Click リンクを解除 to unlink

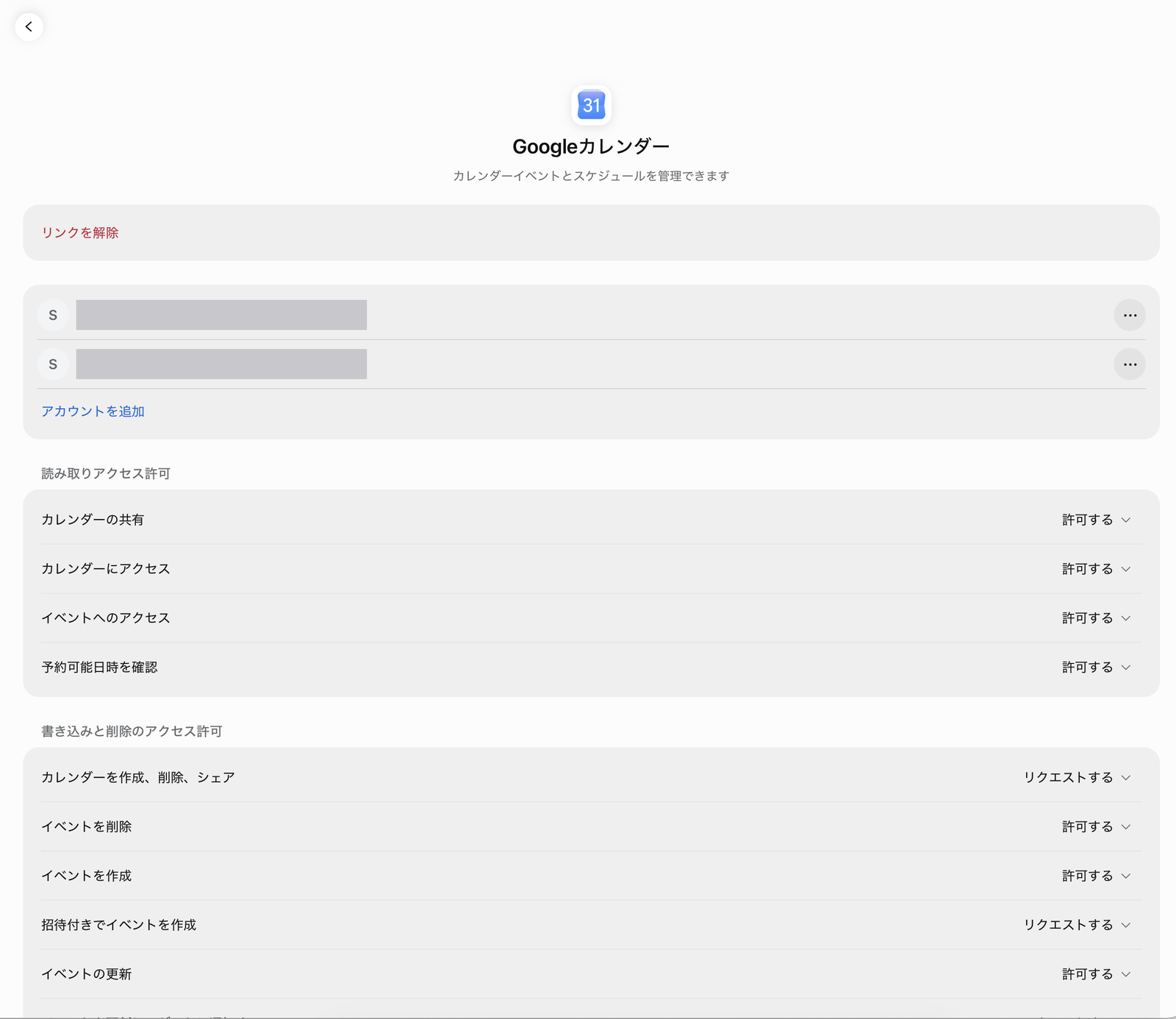[x=80, y=232]
